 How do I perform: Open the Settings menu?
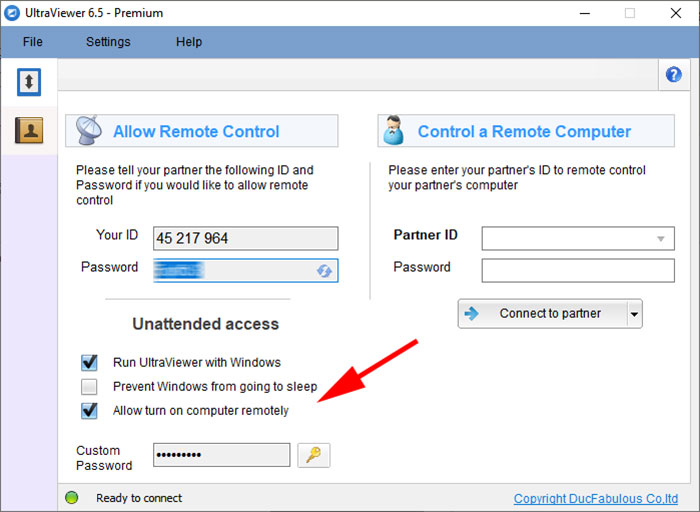(108, 42)
